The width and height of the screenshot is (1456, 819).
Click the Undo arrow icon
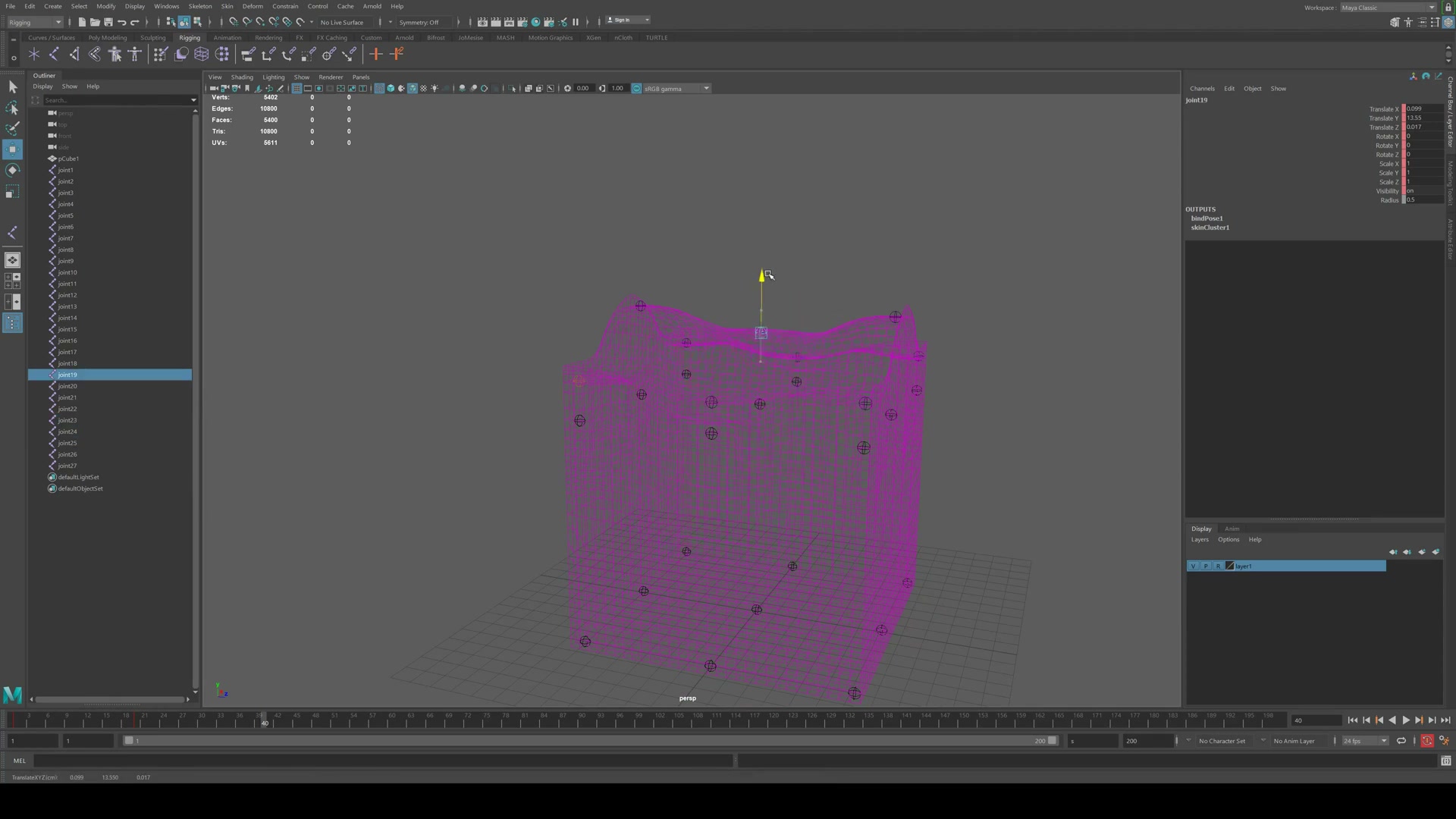[121, 22]
